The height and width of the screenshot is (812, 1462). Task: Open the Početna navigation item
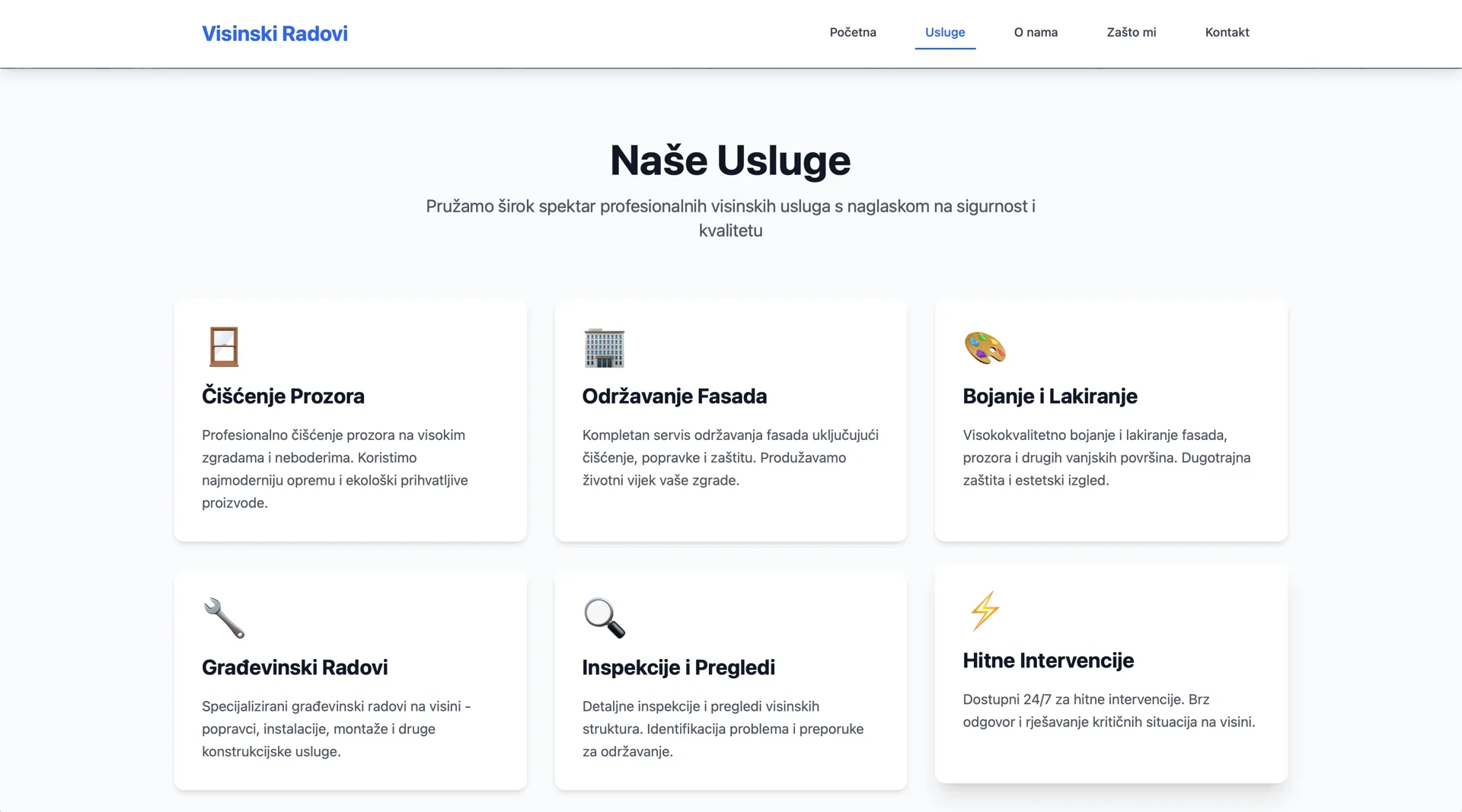(x=853, y=32)
